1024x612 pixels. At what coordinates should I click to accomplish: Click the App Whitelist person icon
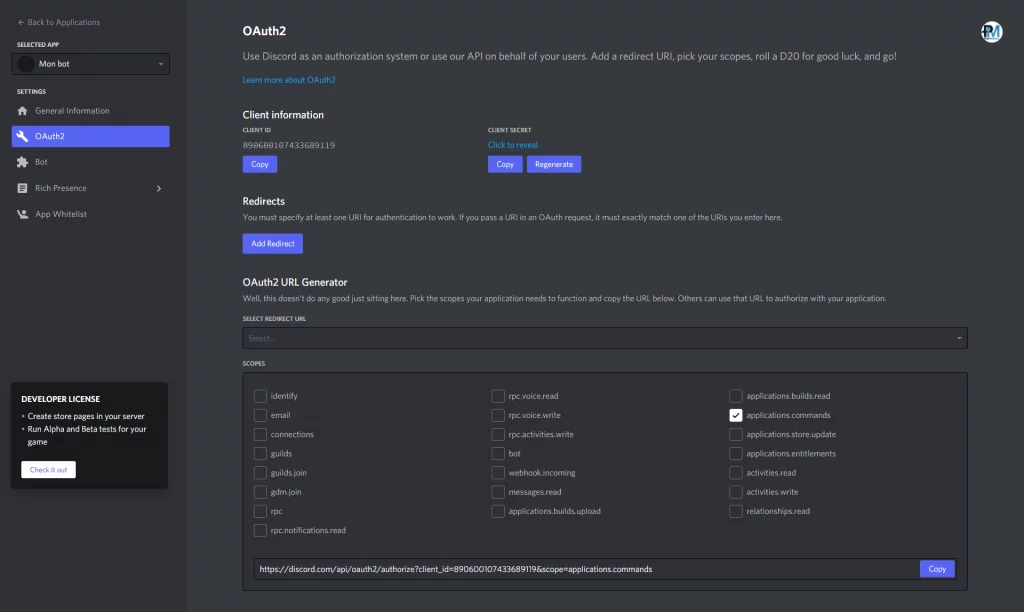(23, 214)
